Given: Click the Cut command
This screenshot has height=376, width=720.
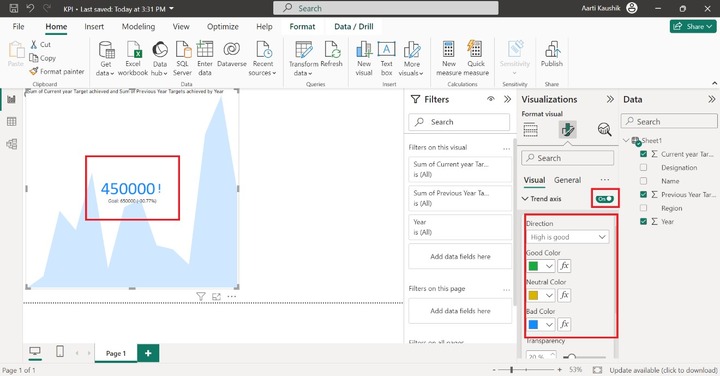Looking at the screenshot, I should [40, 45].
